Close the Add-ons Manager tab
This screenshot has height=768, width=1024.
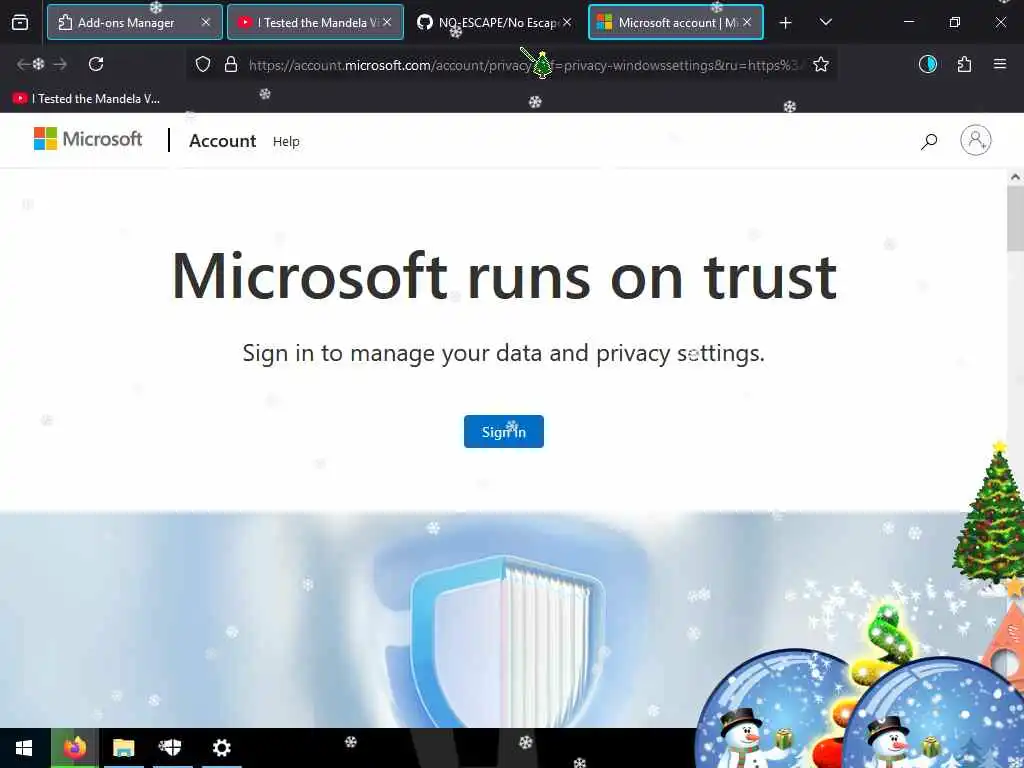tap(206, 22)
